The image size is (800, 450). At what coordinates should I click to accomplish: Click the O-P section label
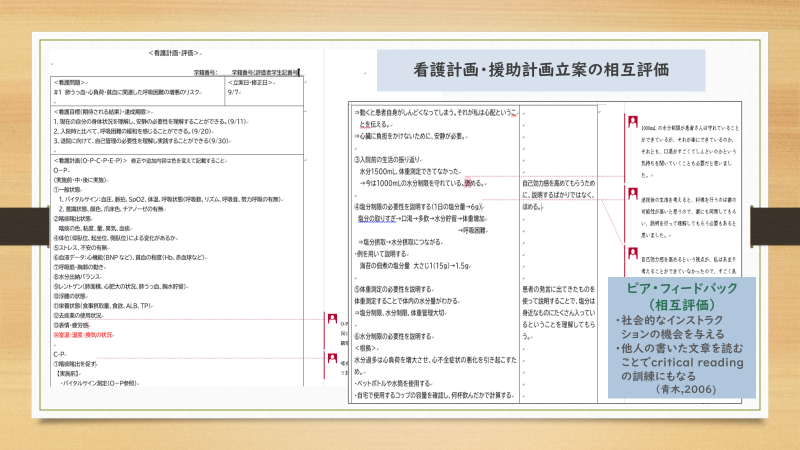click(61, 170)
